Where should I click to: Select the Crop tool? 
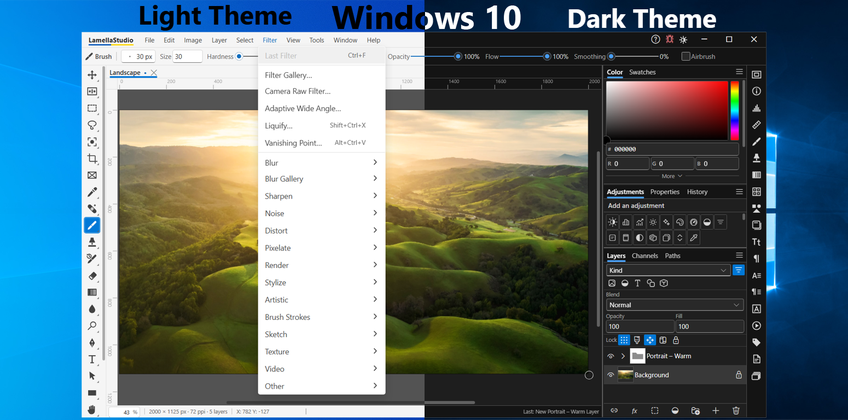pyautogui.click(x=92, y=158)
